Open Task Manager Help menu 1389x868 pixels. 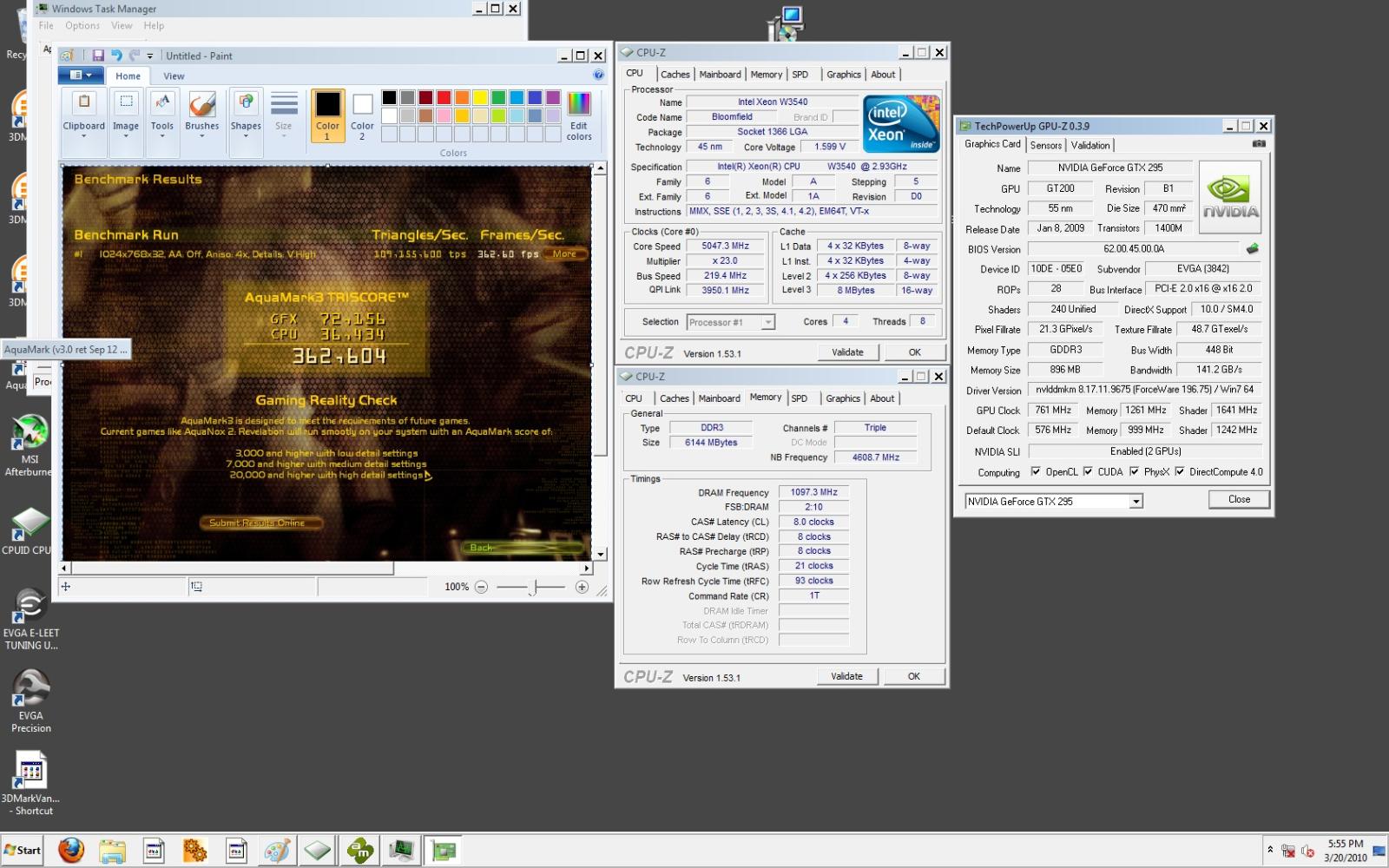point(154,26)
